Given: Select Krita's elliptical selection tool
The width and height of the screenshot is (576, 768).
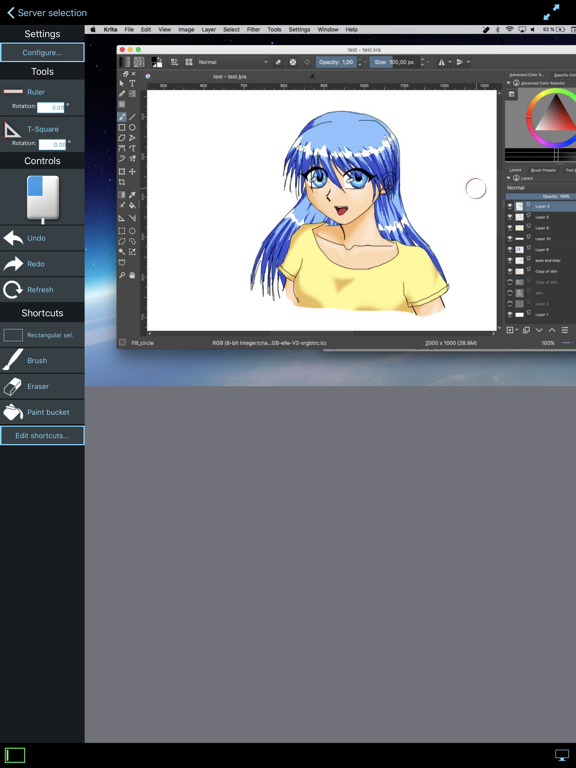Looking at the screenshot, I should pyautogui.click(x=132, y=231).
